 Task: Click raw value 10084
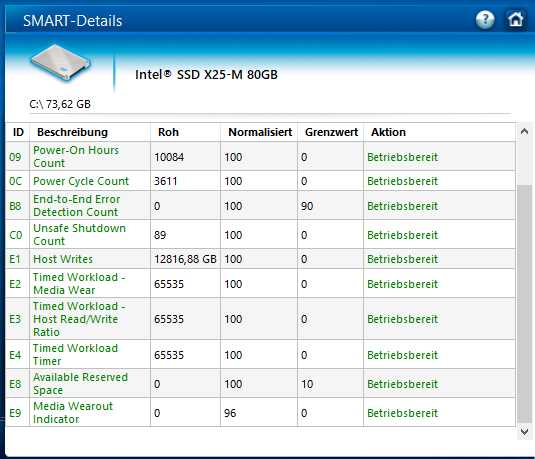(169, 157)
